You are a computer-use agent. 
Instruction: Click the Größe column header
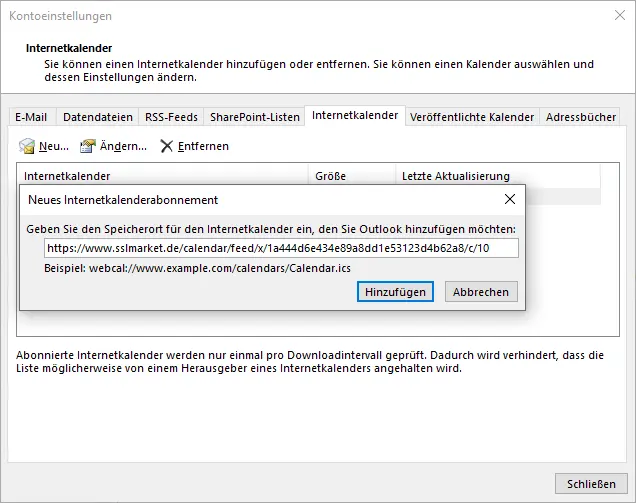coord(352,176)
